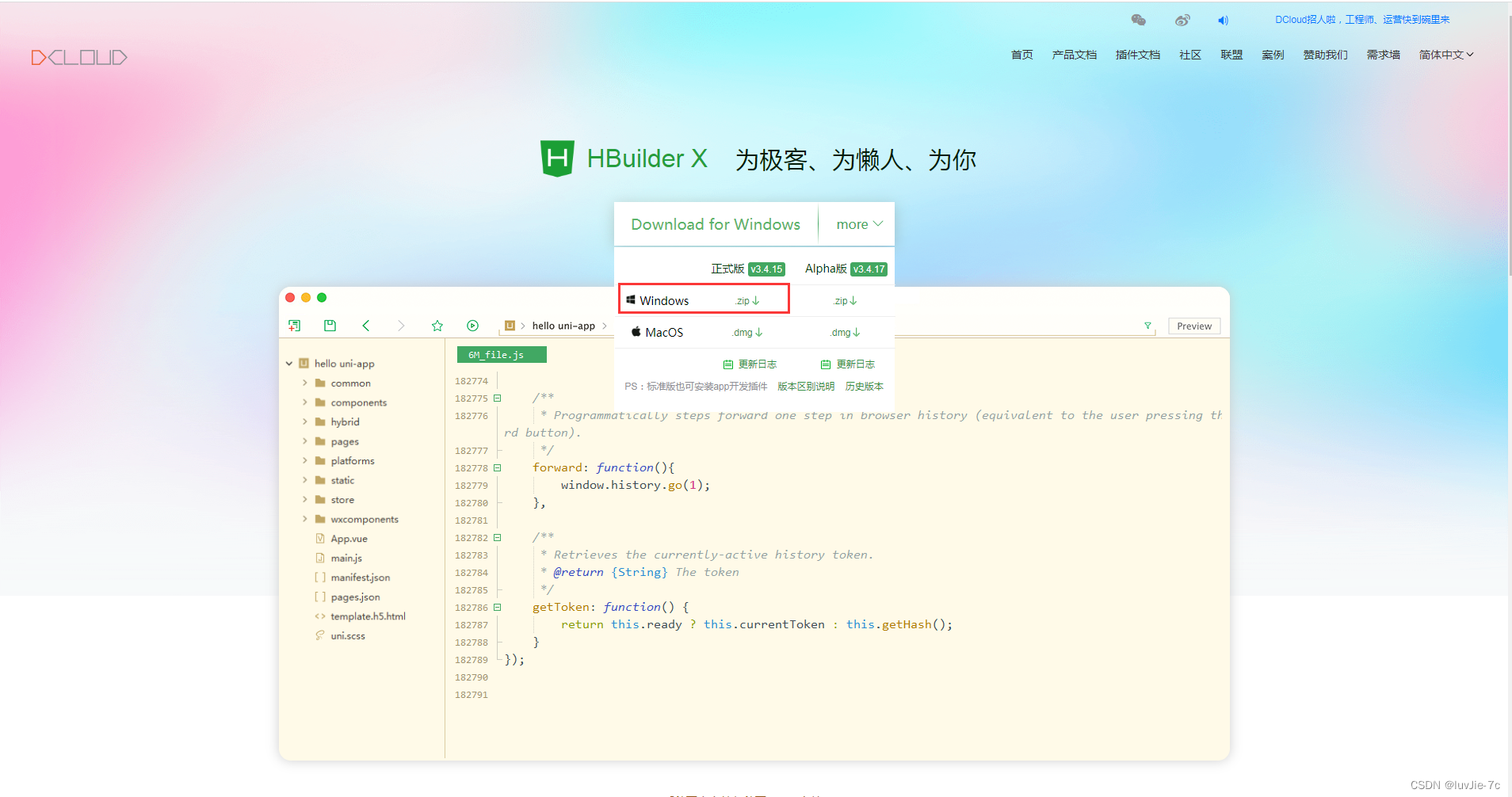This screenshot has height=797, width=1512.
Task: Expand the hybrid folder
Action: 305,421
